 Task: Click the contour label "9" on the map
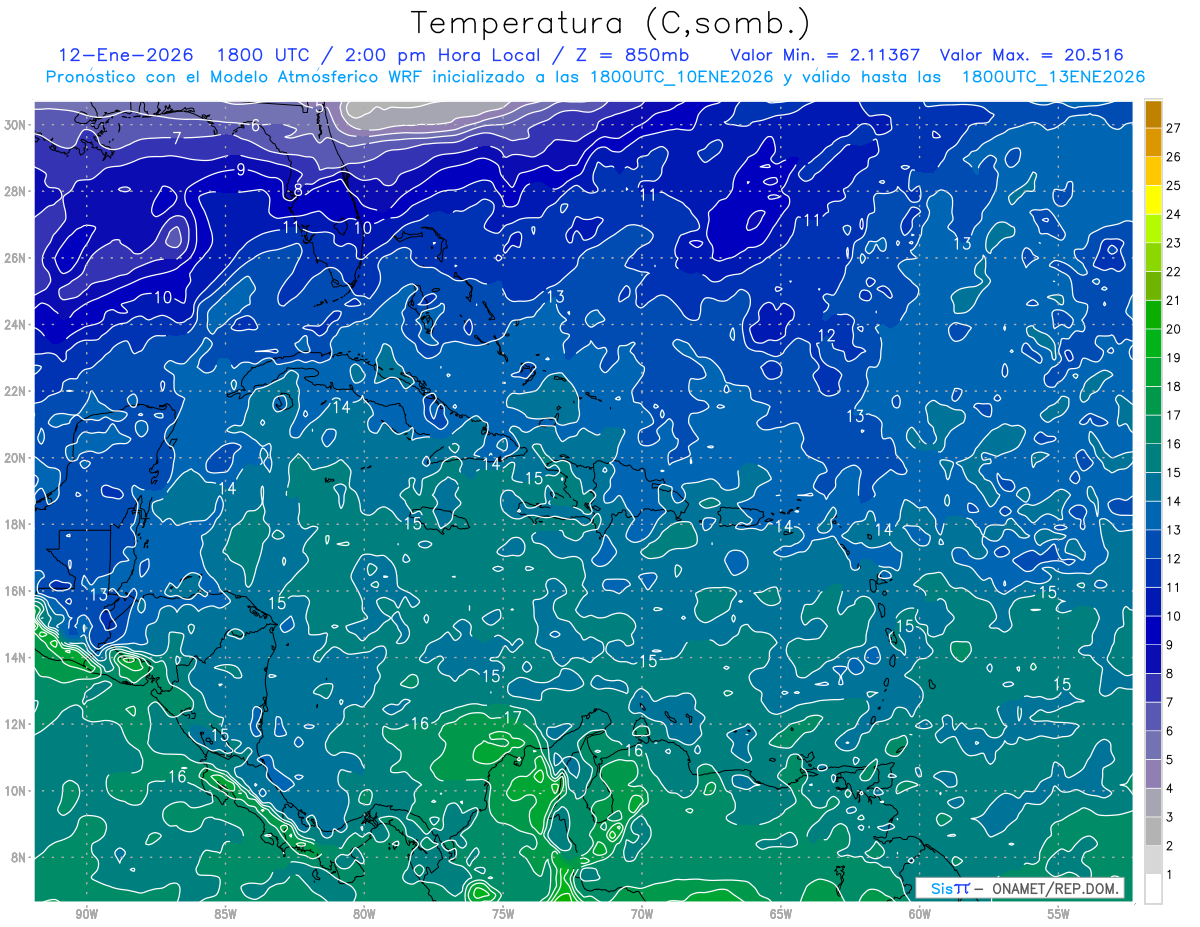241,170
